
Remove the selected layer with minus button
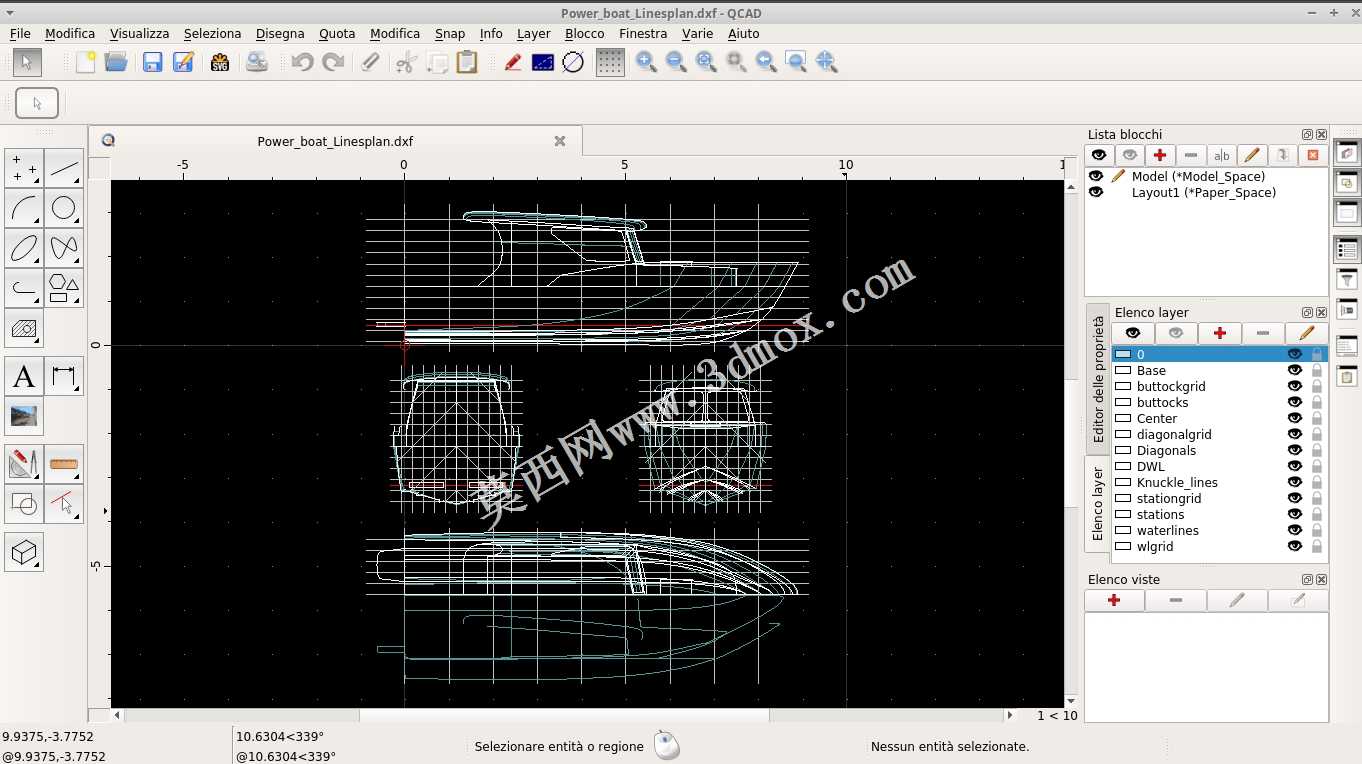click(1263, 333)
